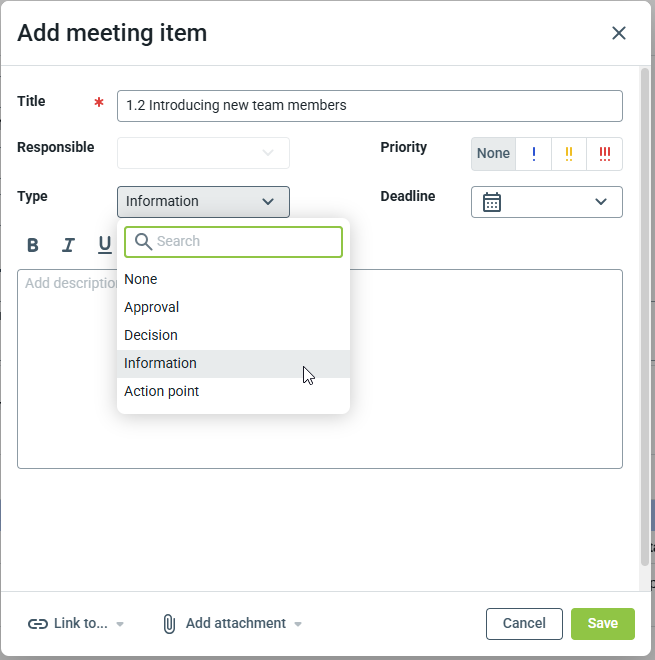
Task: Choose Action point type option
Action: click(x=161, y=391)
